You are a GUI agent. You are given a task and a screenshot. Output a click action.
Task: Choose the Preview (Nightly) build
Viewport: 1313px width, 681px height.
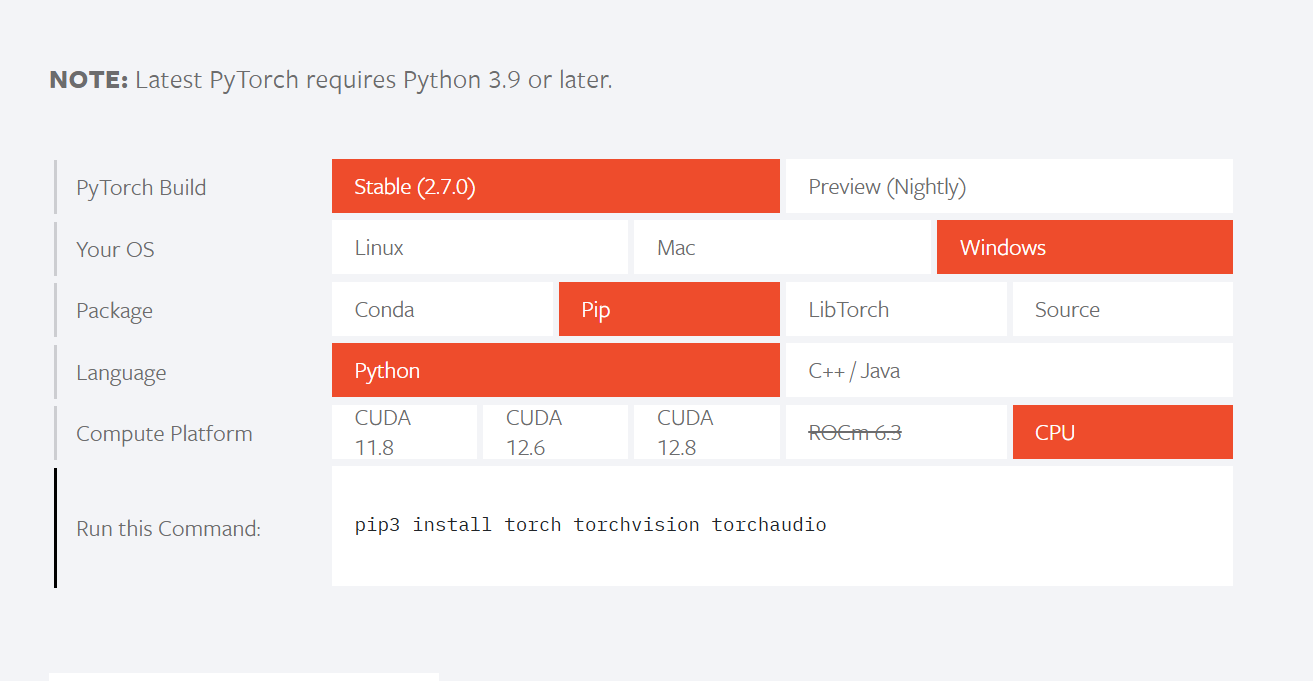pos(1009,186)
